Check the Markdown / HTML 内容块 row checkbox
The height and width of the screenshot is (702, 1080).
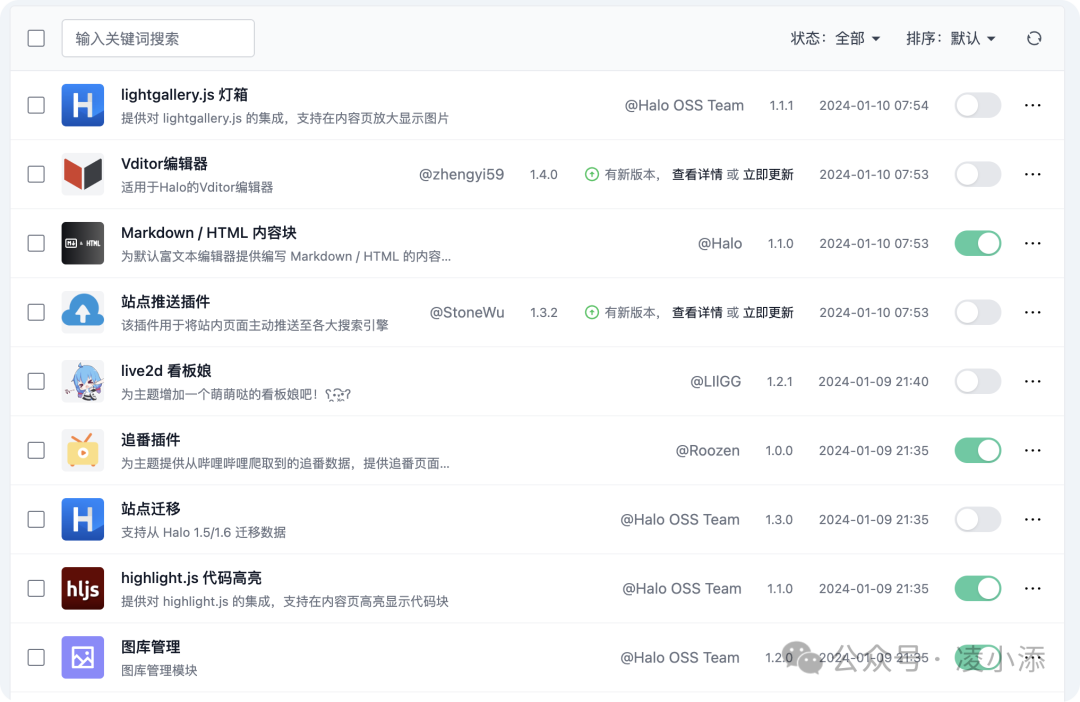click(x=37, y=243)
